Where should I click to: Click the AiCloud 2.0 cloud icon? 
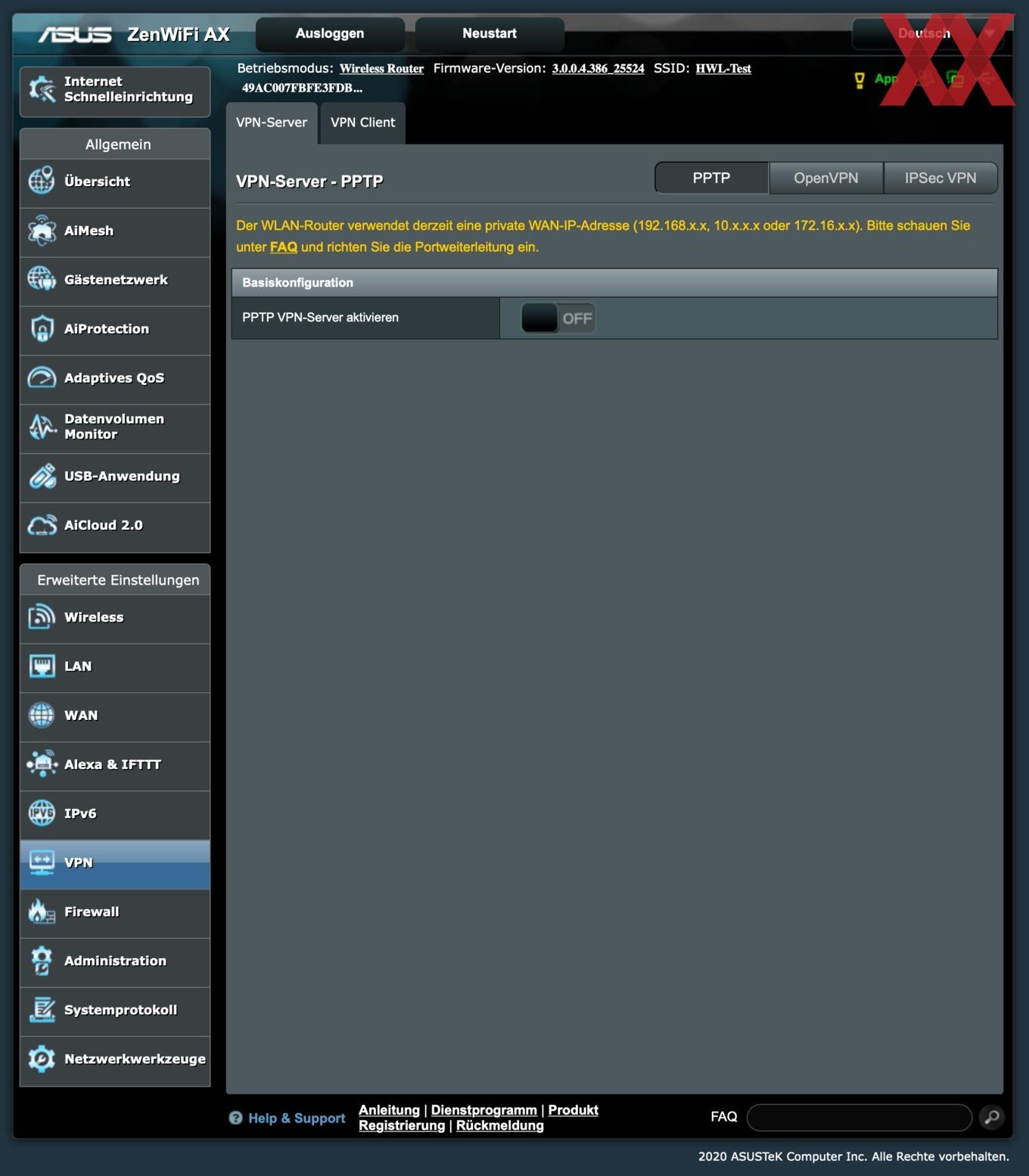point(42,525)
